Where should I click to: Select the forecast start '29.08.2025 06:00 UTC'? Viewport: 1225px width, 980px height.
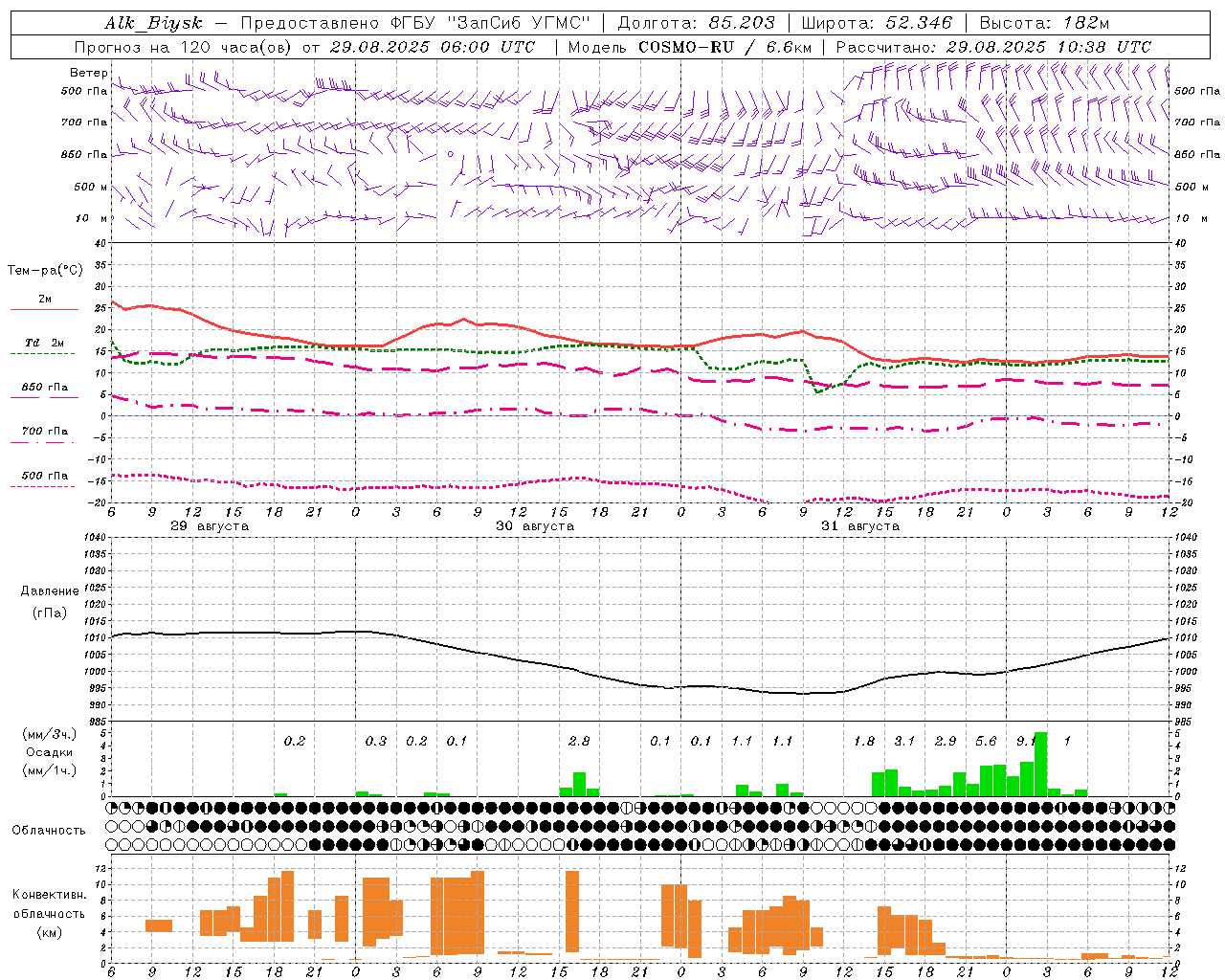coord(432,47)
